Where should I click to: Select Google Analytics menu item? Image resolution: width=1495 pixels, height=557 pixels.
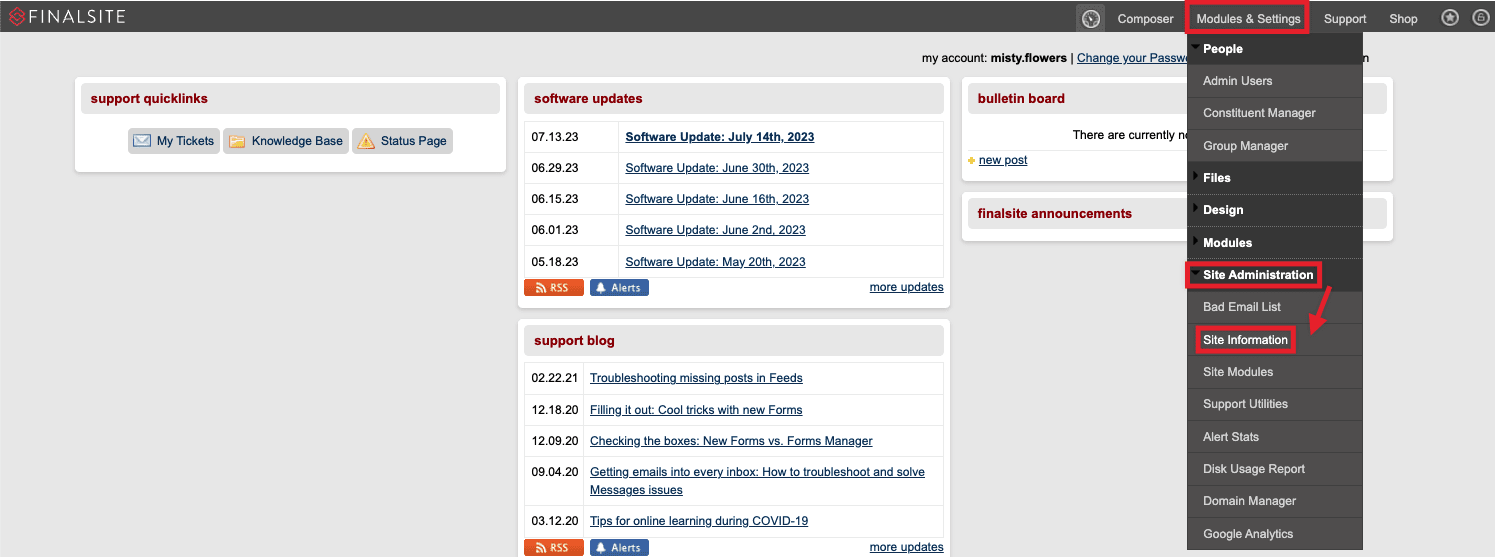[1274, 534]
